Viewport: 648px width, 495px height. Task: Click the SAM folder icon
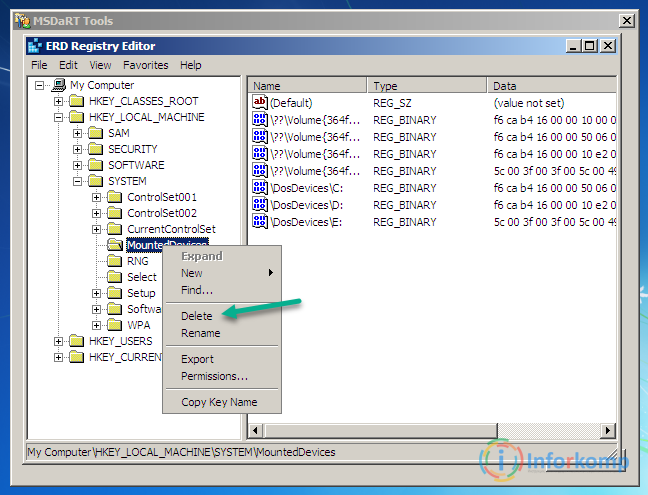coord(95,133)
